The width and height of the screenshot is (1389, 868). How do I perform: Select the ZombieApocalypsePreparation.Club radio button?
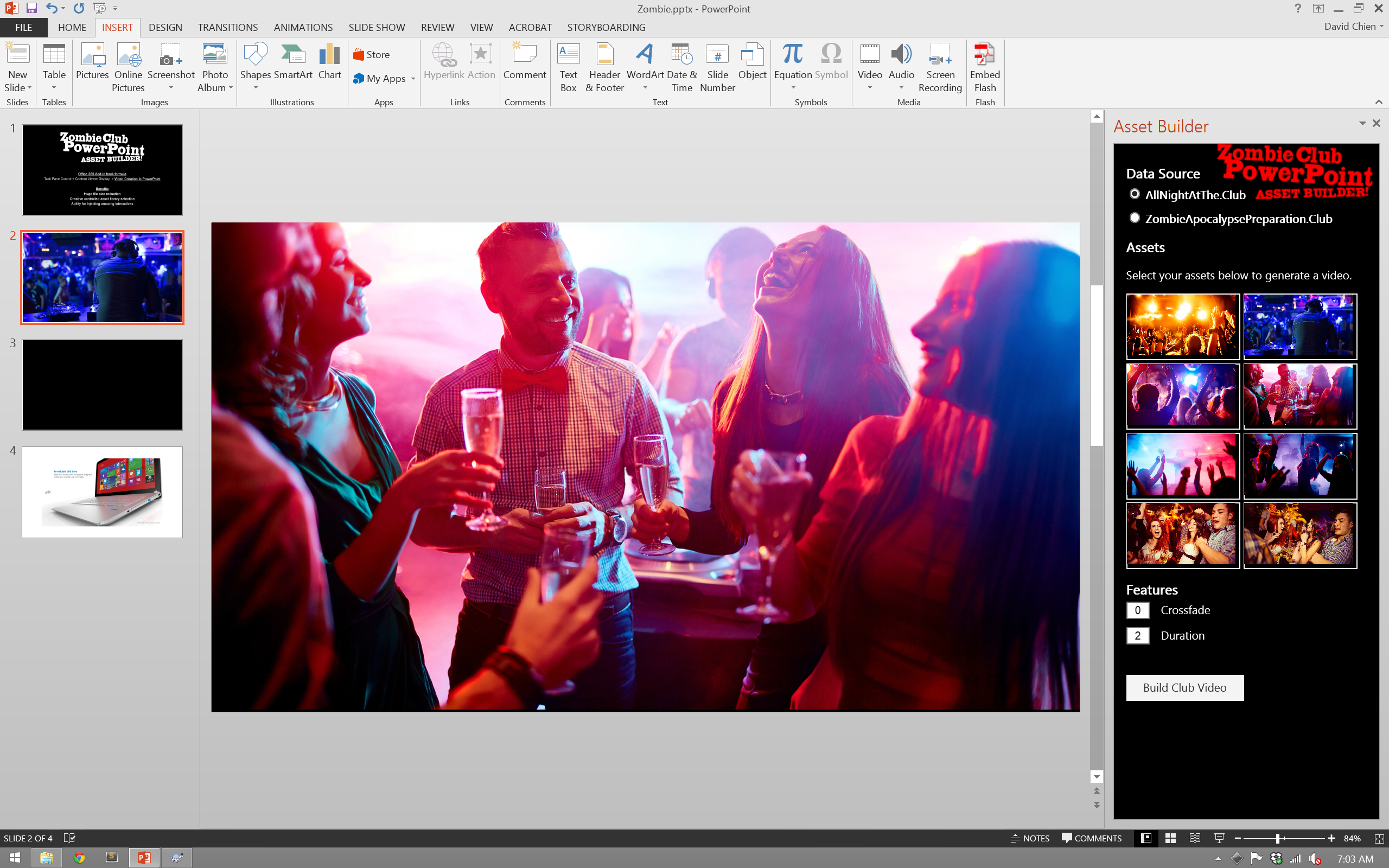[x=1134, y=218]
